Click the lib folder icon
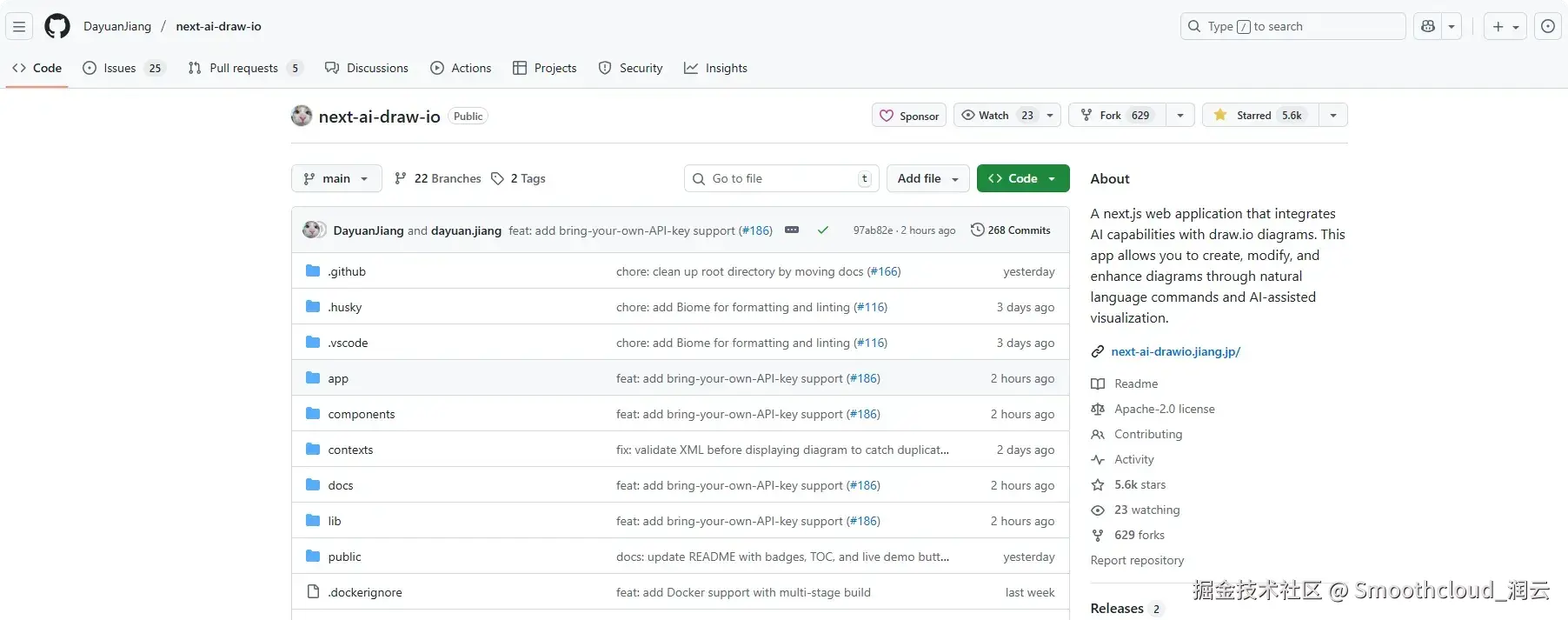The width and height of the screenshot is (1568, 620). tap(313, 521)
